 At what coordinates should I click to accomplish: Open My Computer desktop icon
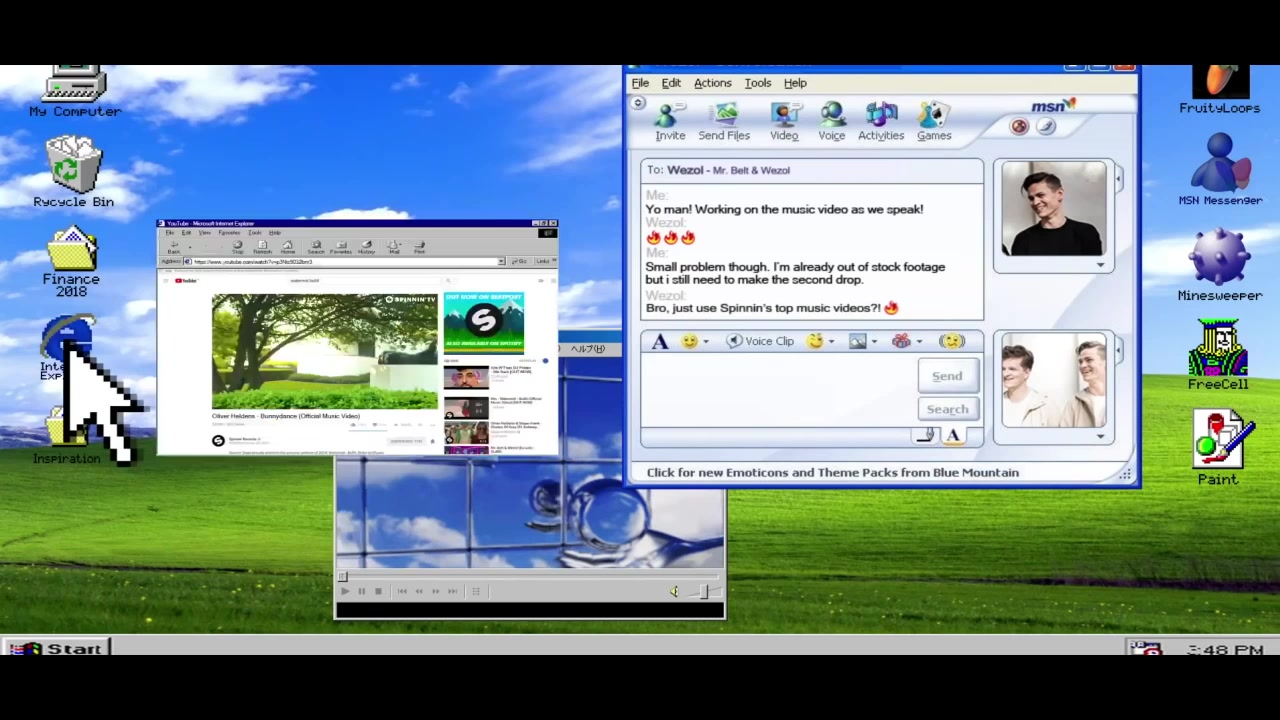75,92
